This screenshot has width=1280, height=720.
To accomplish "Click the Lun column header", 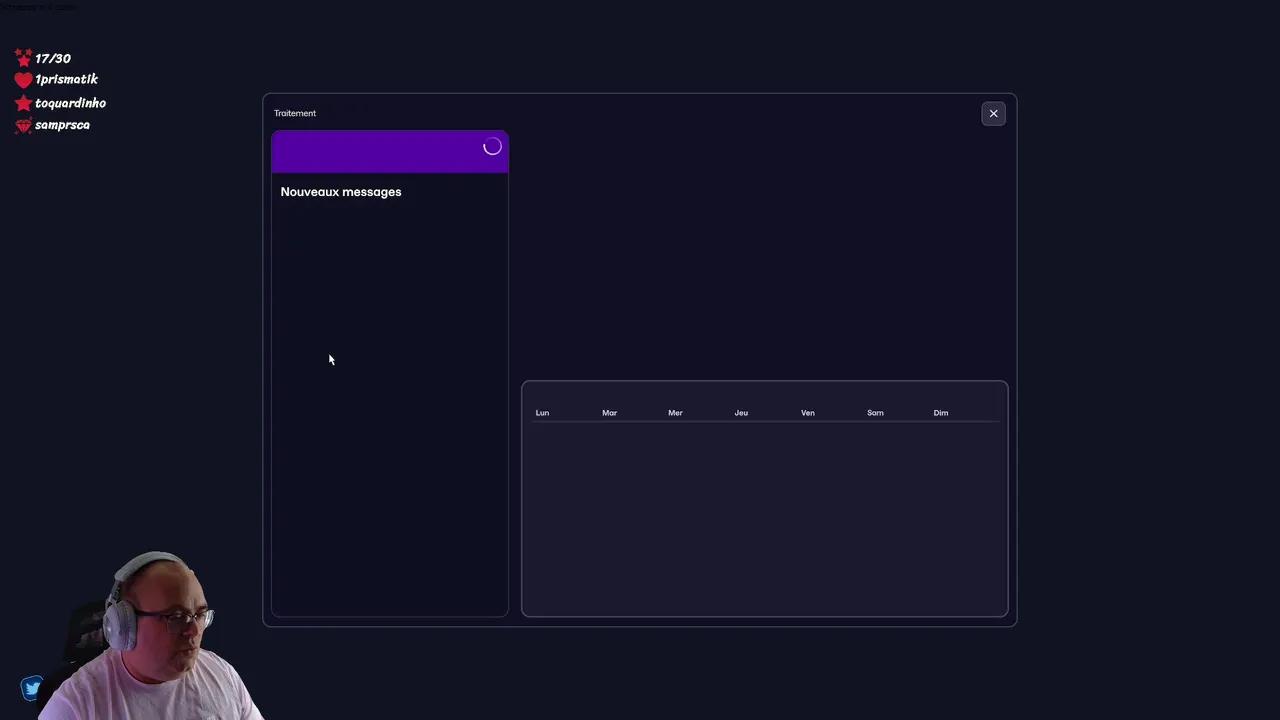I will (x=542, y=413).
